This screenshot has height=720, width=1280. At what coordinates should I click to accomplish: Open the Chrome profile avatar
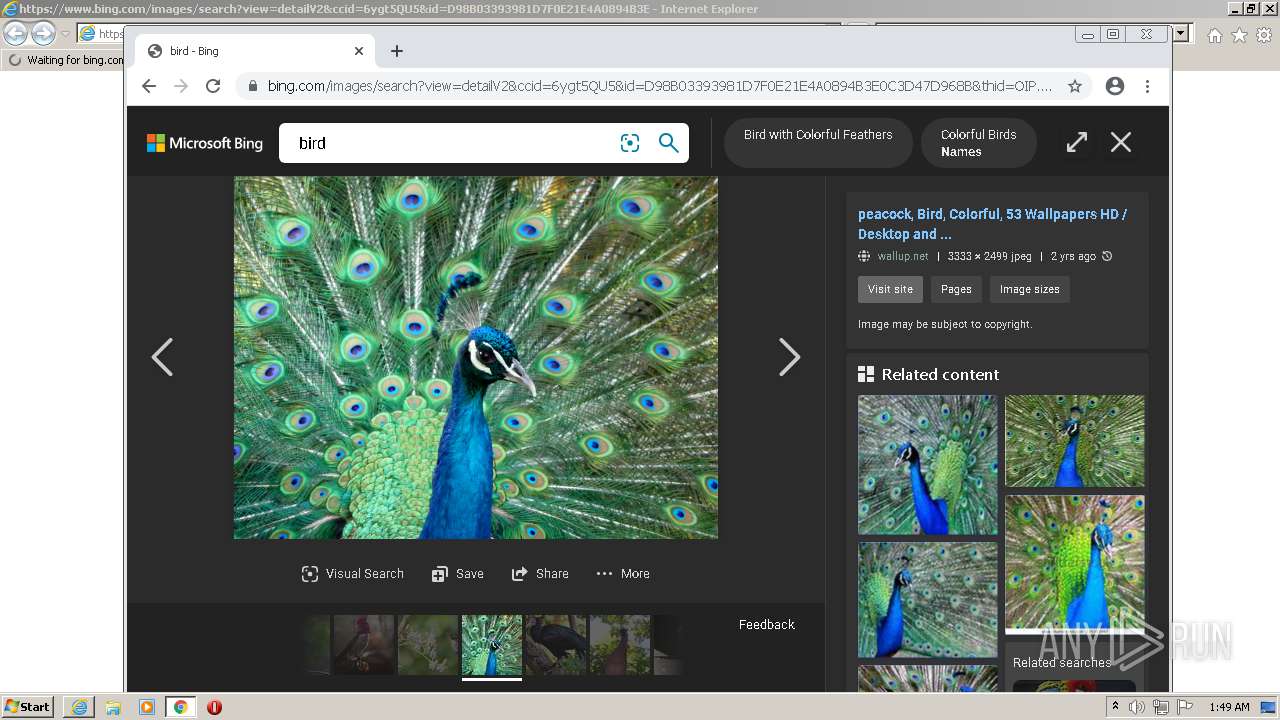pyautogui.click(x=1115, y=86)
